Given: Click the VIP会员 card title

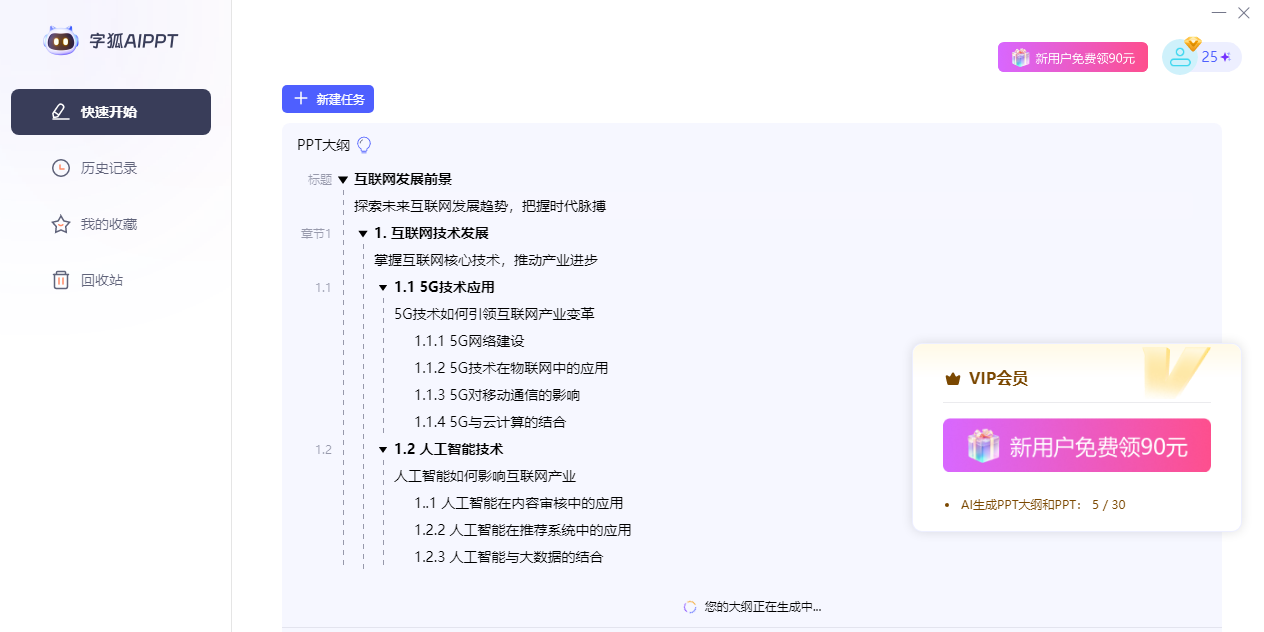Looking at the screenshot, I should point(998,379).
